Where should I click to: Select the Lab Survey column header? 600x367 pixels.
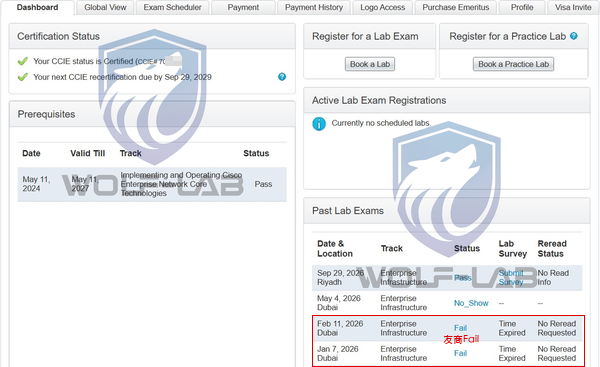(513, 249)
